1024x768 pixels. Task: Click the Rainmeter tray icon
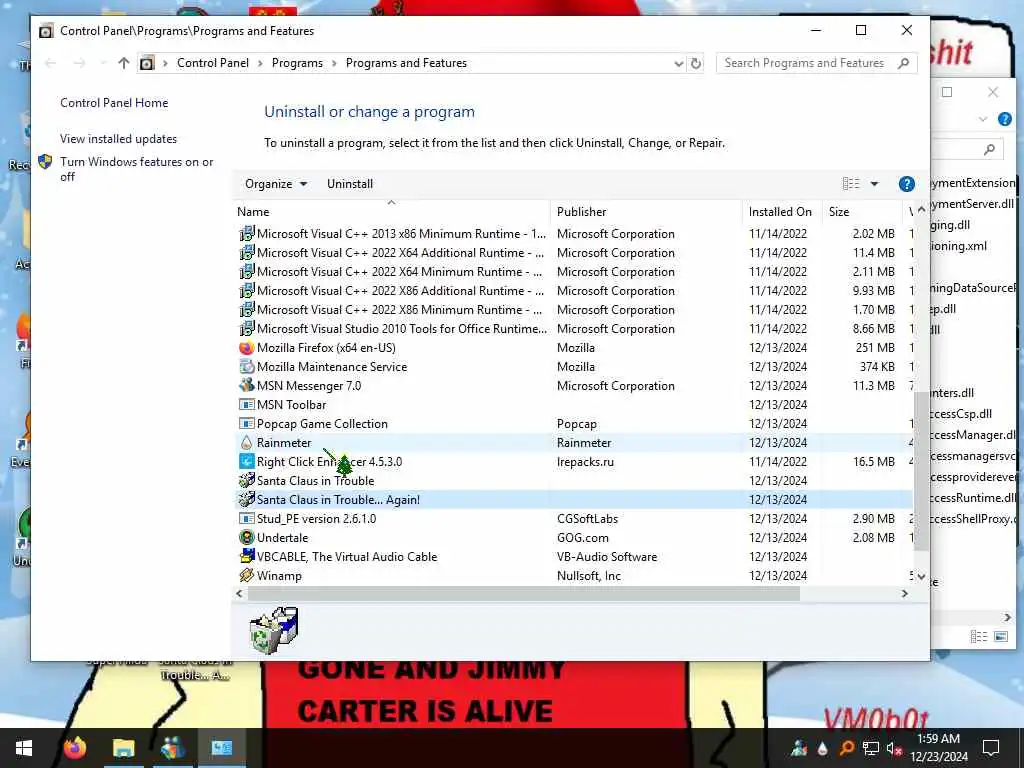[x=822, y=748]
